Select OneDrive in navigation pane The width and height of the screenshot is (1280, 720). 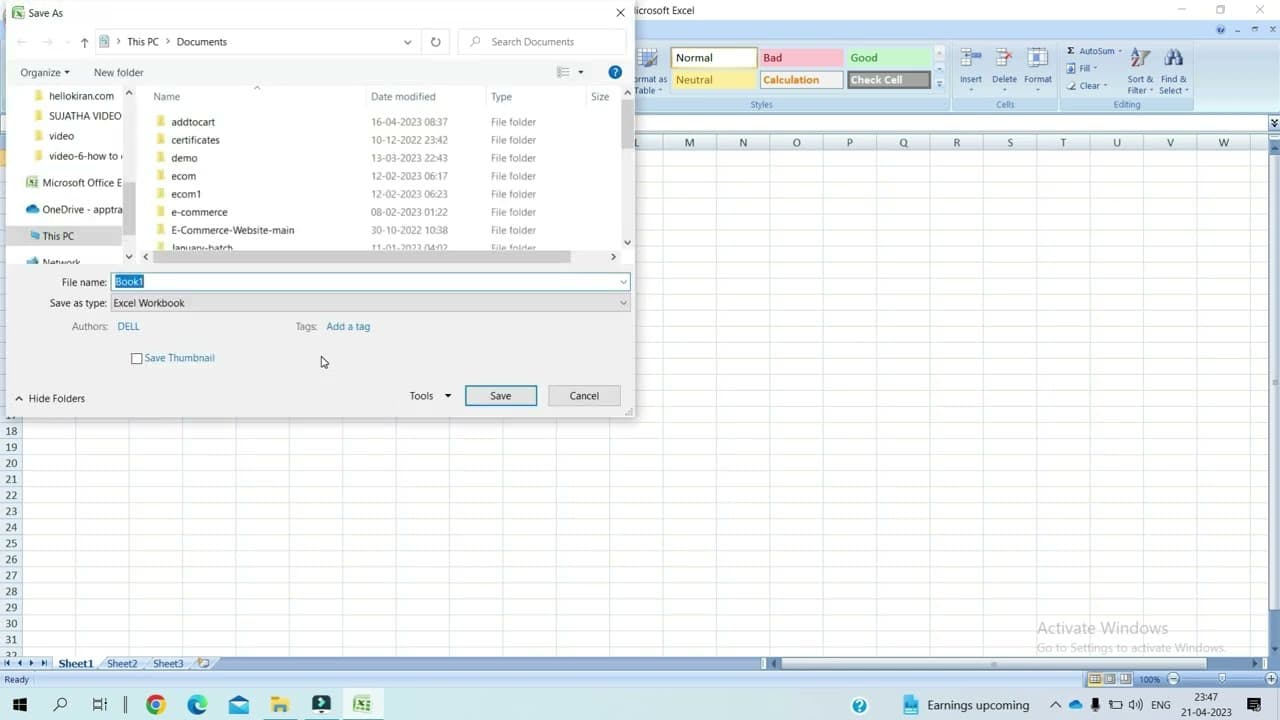(x=73, y=210)
